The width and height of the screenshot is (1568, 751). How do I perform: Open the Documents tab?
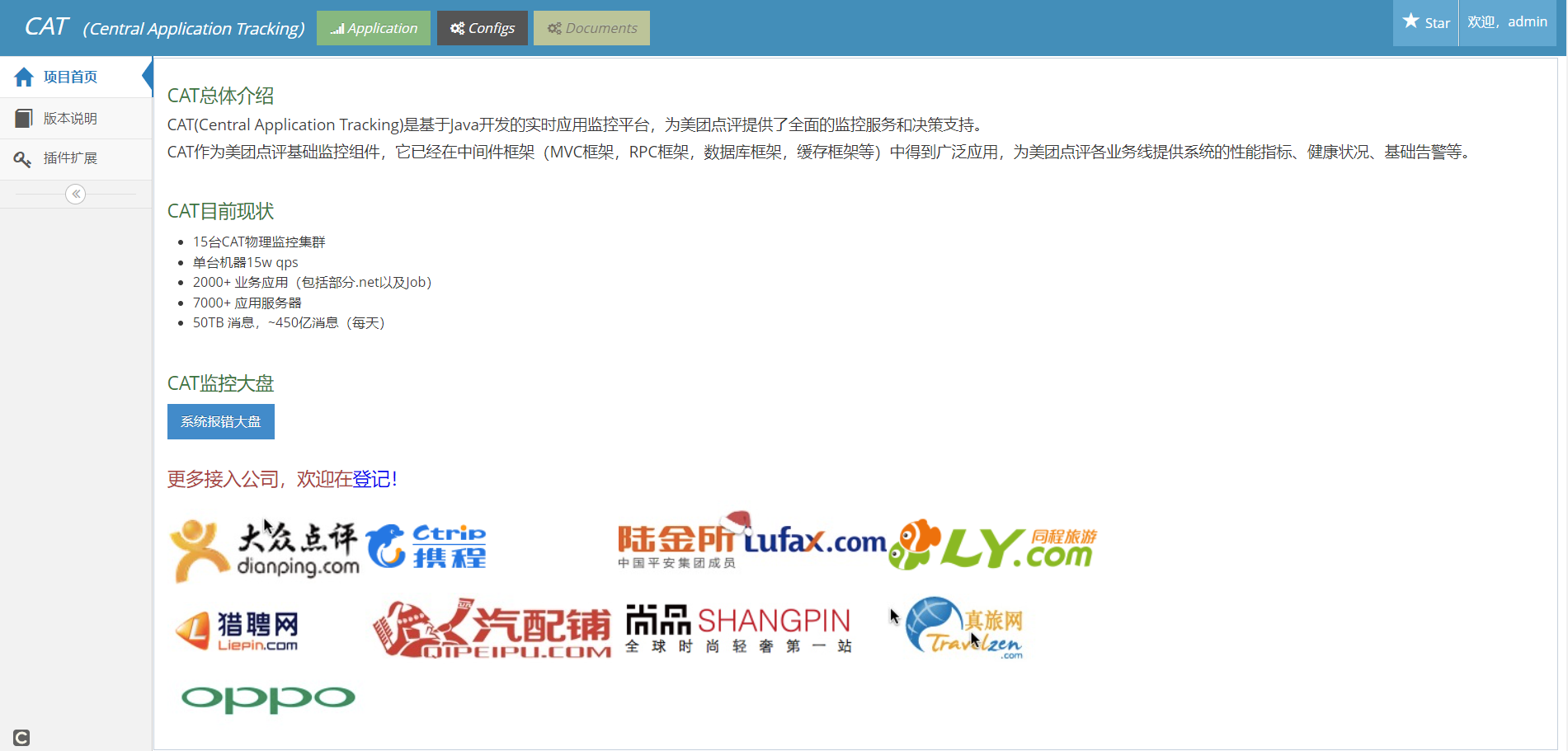tap(591, 28)
